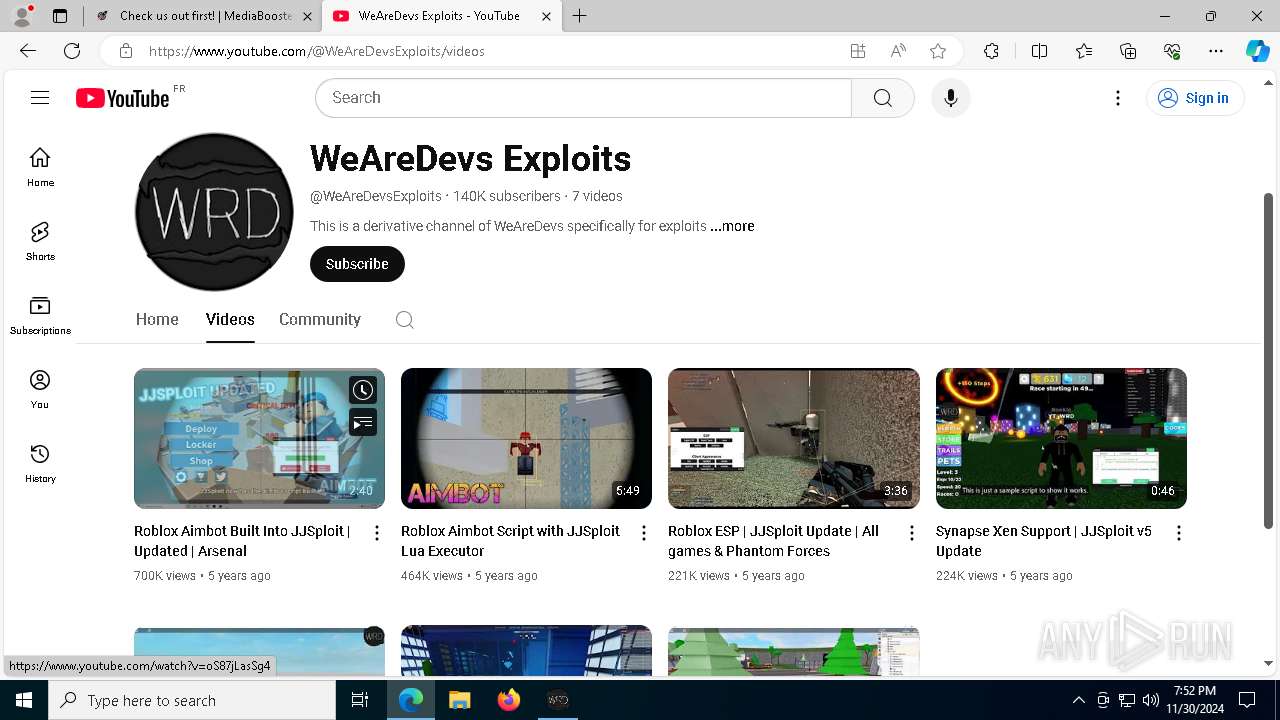
Task: Expand channel description with ...more
Action: pyautogui.click(x=732, y=226)
